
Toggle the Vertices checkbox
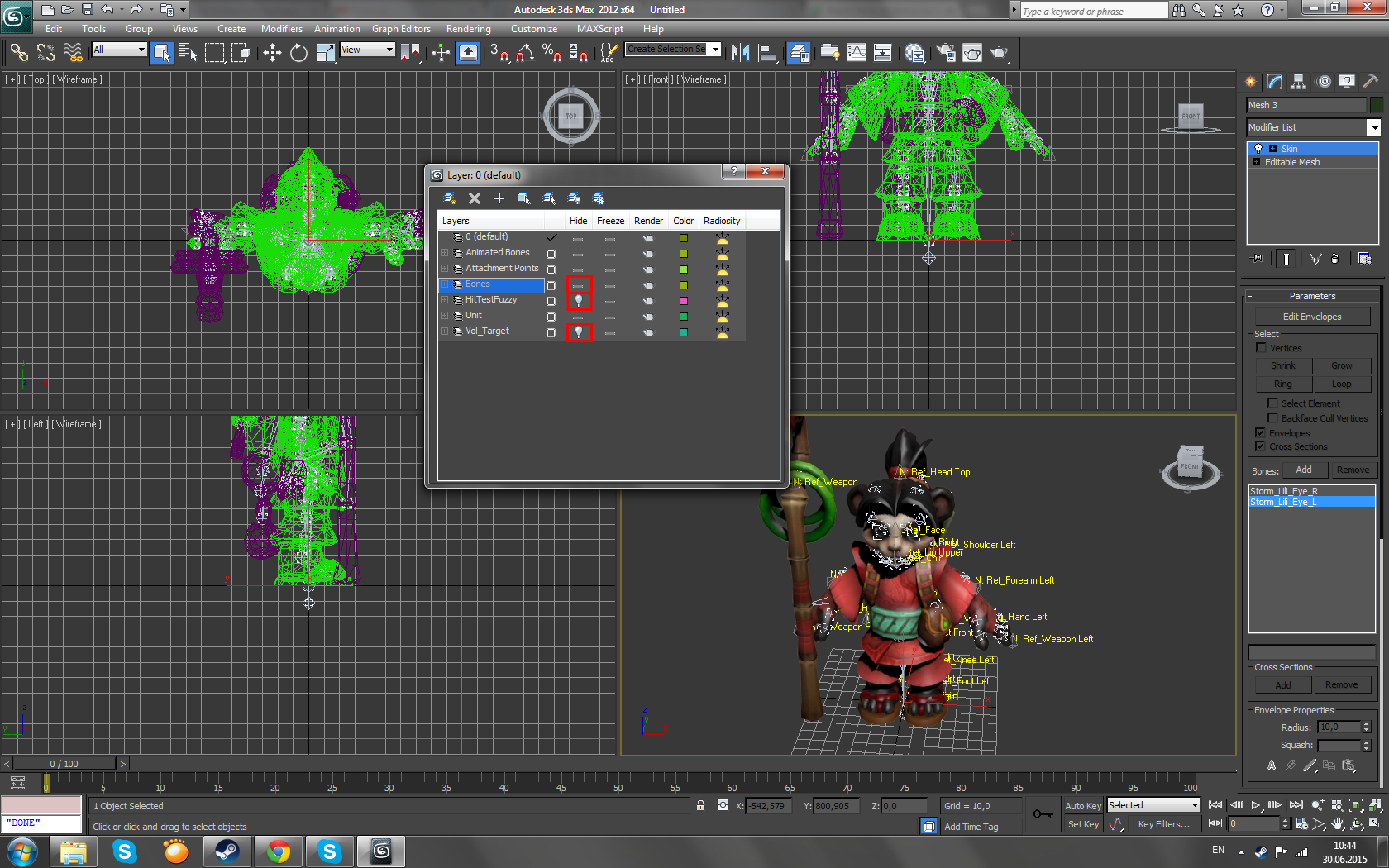point(1261,348)
